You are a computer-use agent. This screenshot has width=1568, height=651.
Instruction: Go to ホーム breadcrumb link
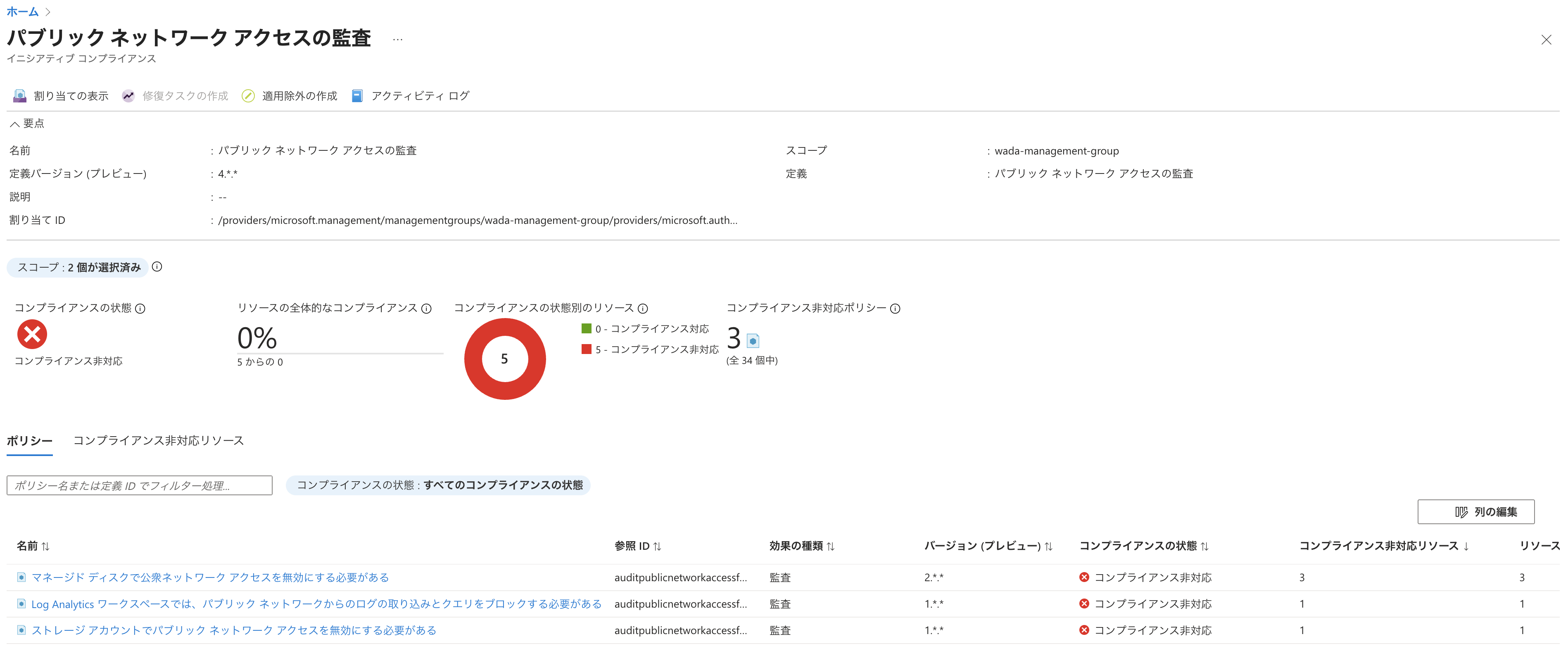[23, 12]
